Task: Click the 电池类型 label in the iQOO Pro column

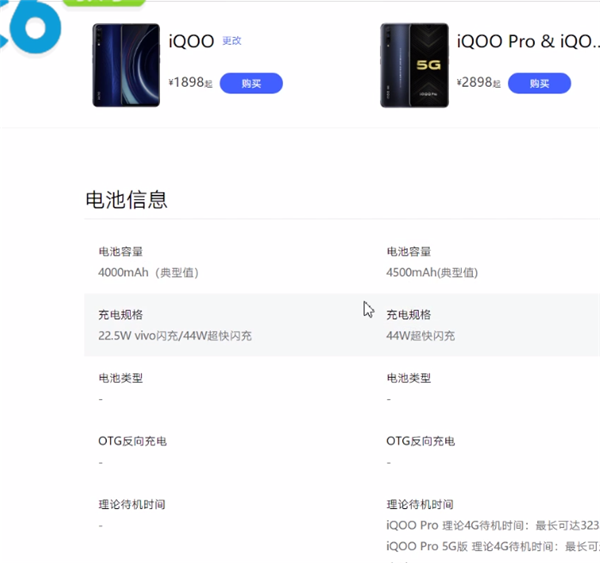Action: tap(409, 378)
